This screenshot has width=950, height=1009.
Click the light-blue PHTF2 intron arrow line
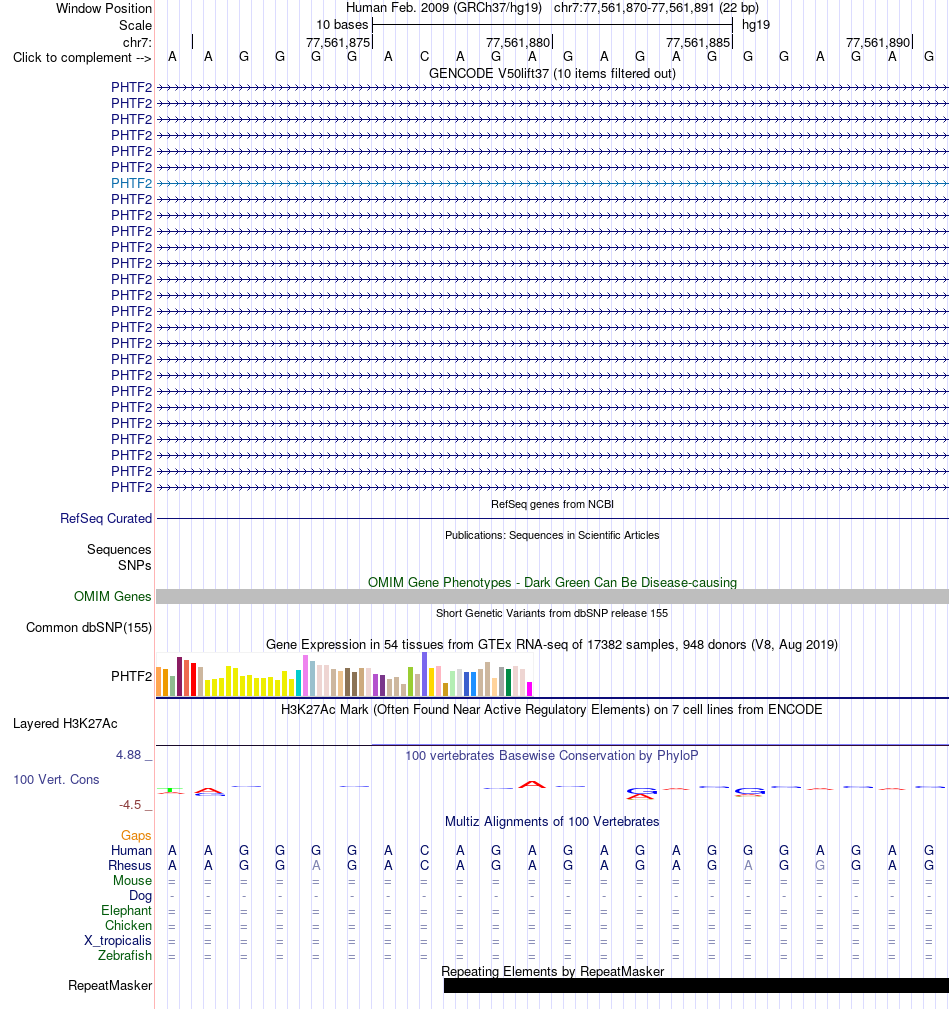click(552, 183)
